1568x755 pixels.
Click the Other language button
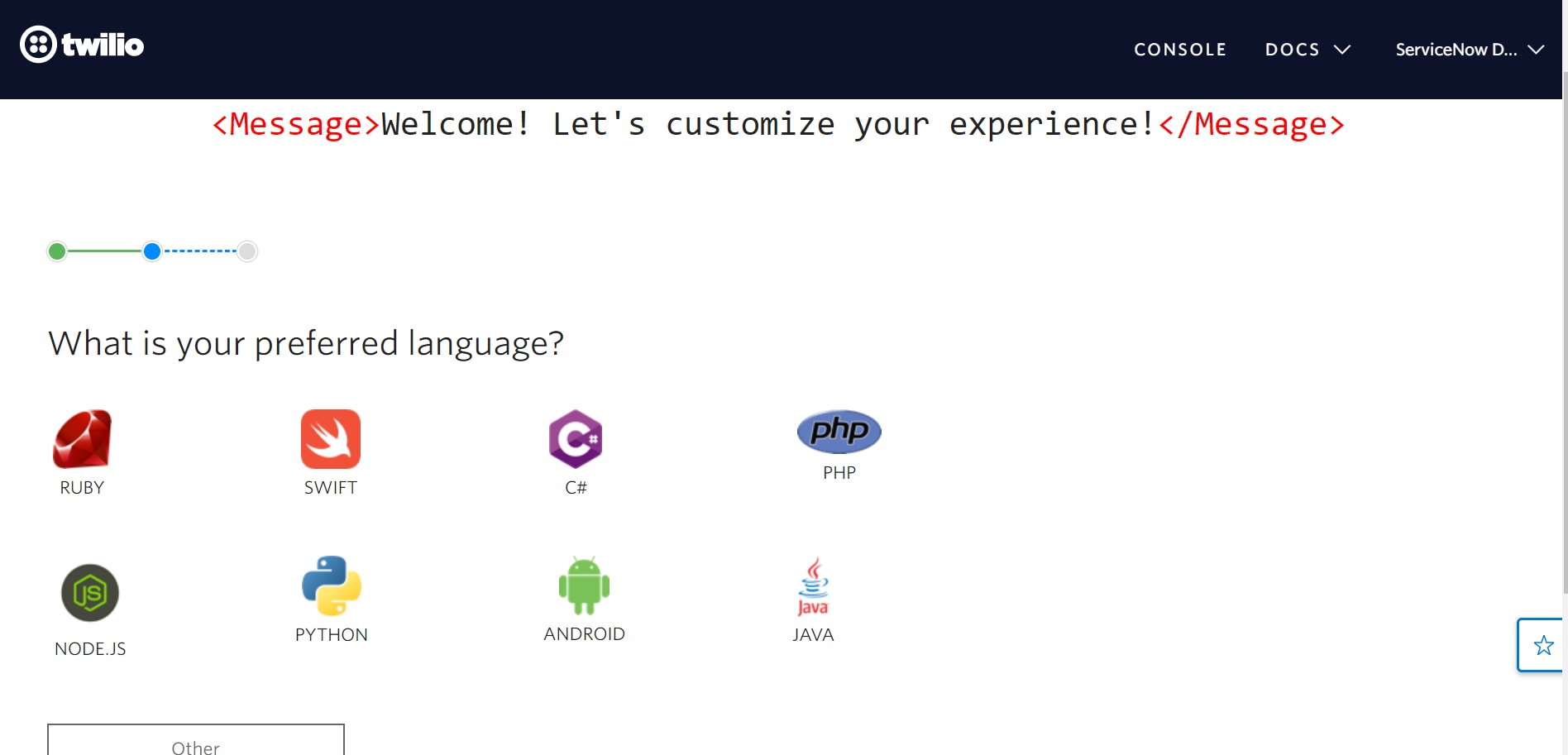pos(196,740)
